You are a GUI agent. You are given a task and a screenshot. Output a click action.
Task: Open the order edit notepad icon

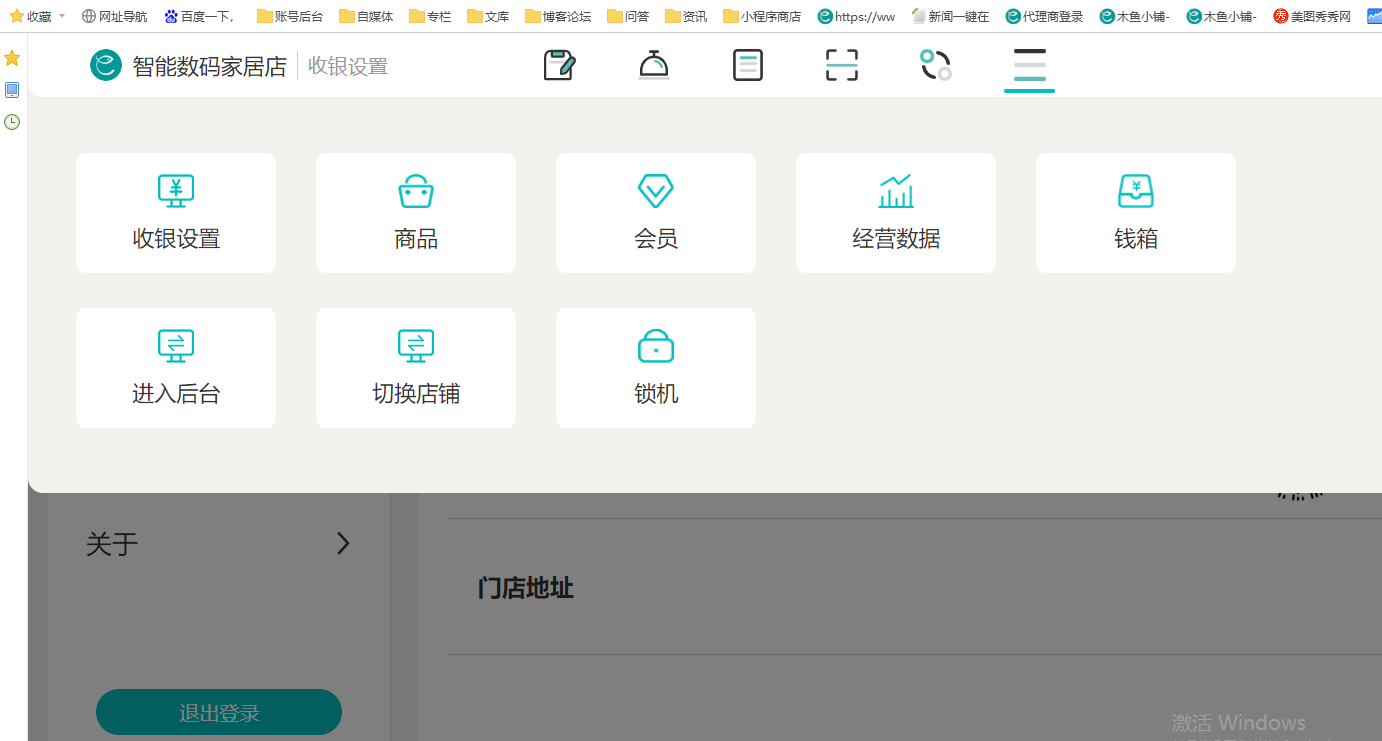click(559, 65)
